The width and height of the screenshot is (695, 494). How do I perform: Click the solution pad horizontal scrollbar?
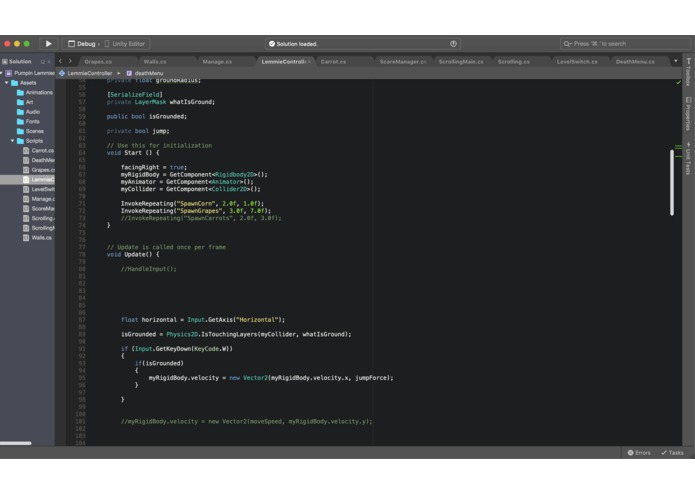(16, 443)
